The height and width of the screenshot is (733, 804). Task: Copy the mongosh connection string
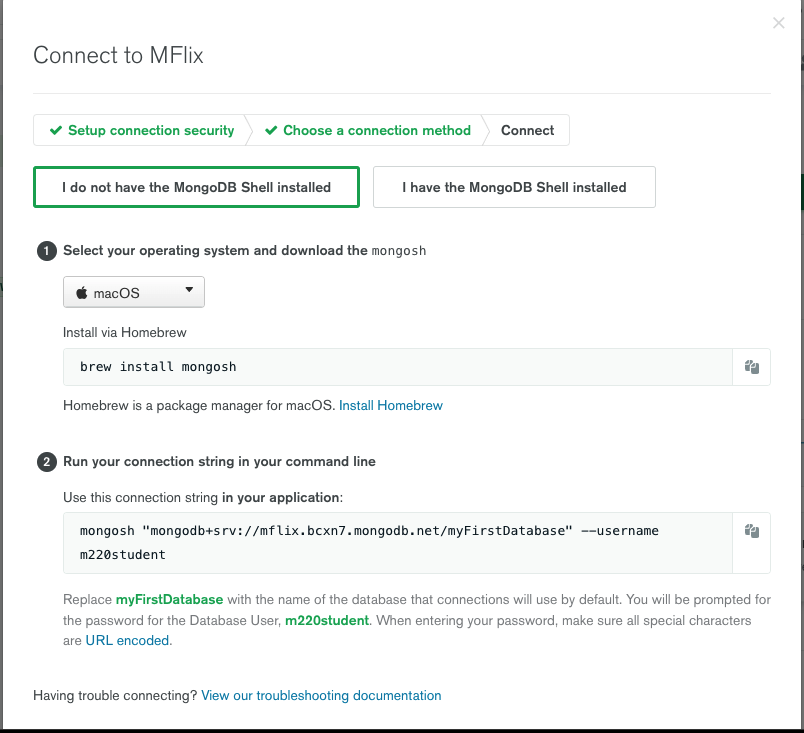[x=752, y=531]
